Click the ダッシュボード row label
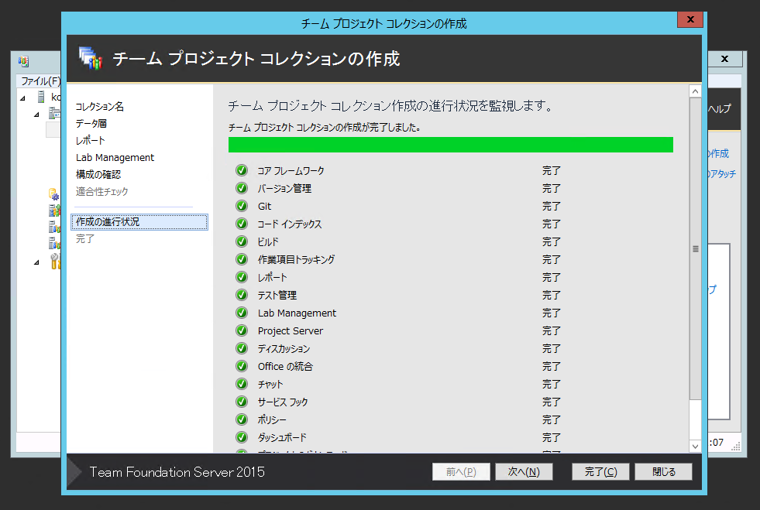The width and height of the screenshot is (760, 510). pyautogui.click(x=282, y=437)
